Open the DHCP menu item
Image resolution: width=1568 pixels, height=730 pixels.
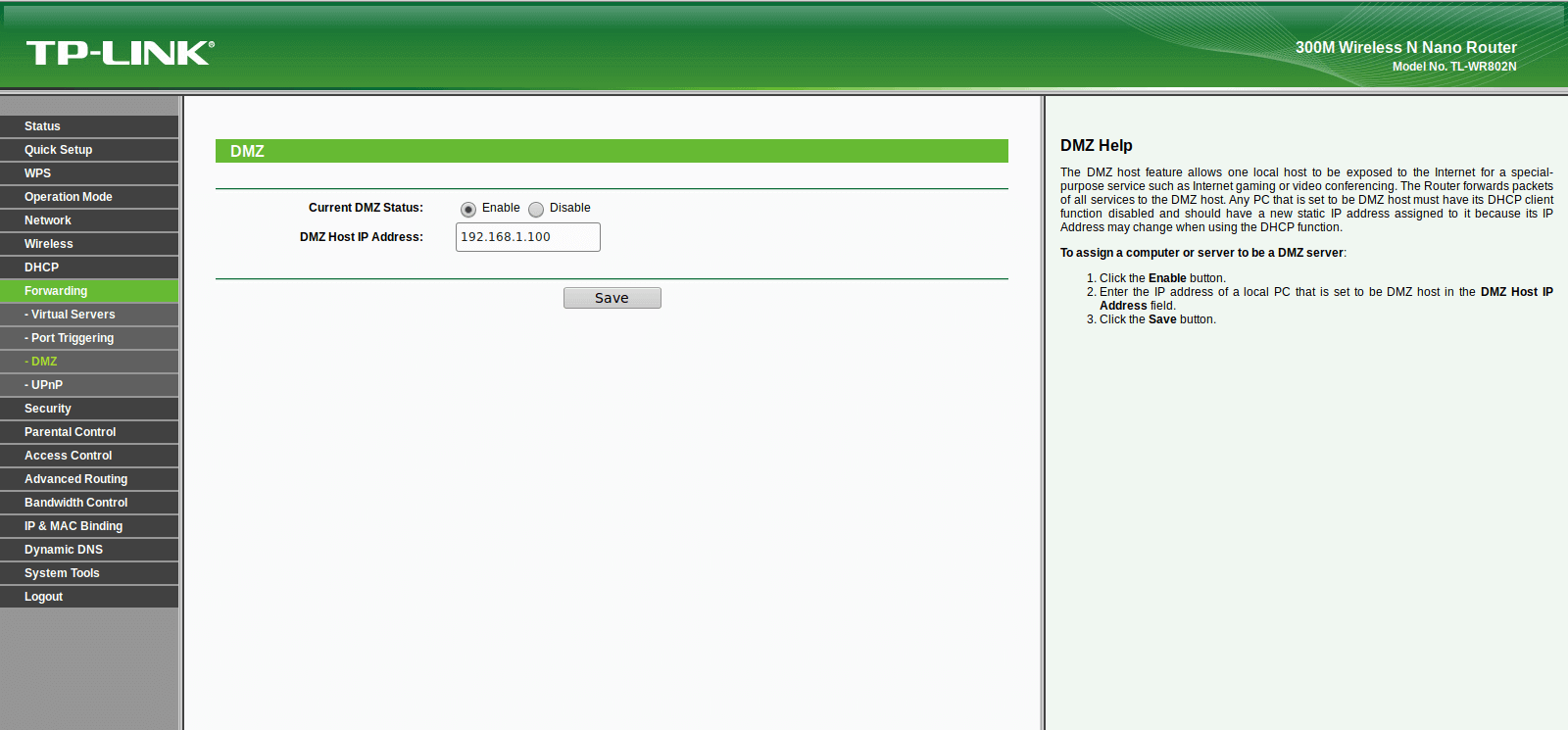[89, 268]
